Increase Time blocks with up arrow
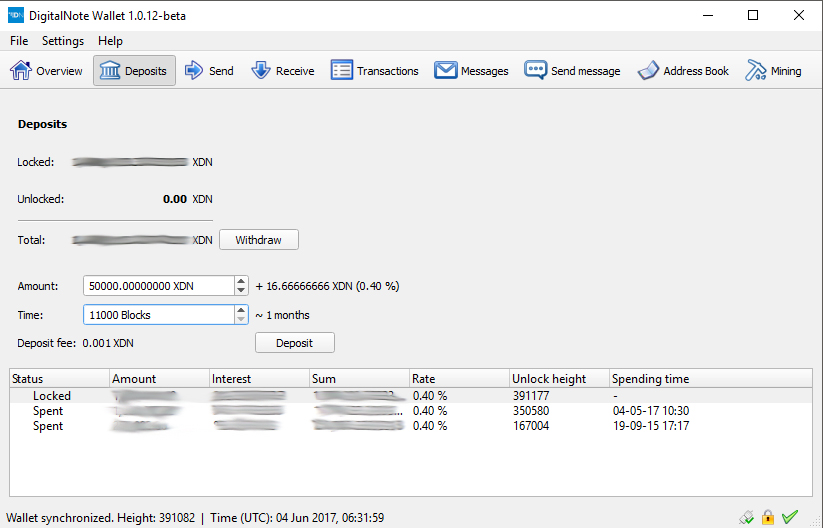This screenshot has height=528, width=823. click(241, 310)
